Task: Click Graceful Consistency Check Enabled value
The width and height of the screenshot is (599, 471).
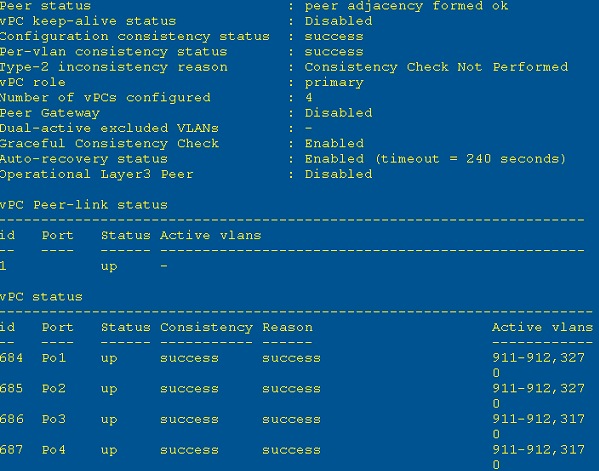Action: [334, 144]
